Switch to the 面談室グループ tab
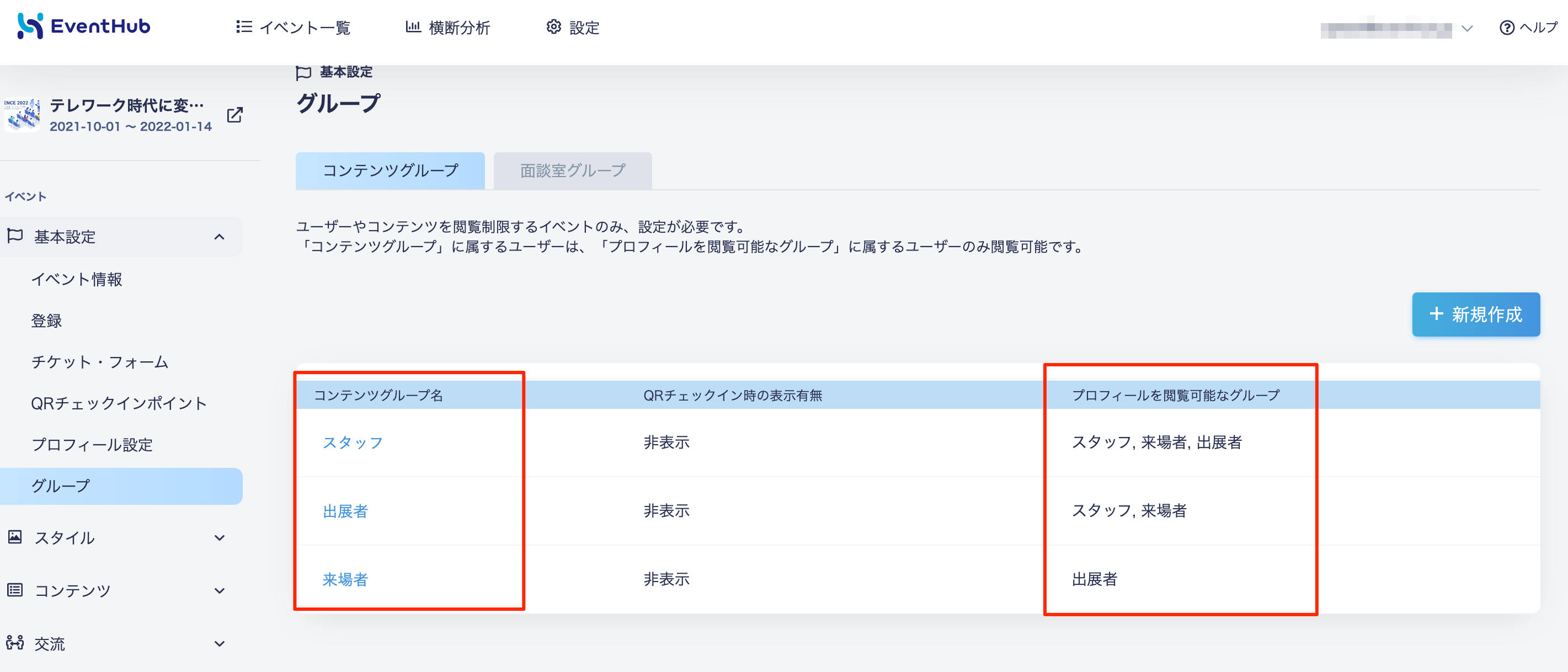Viewport: 1568px width, 672px height. tap(573, 170)
